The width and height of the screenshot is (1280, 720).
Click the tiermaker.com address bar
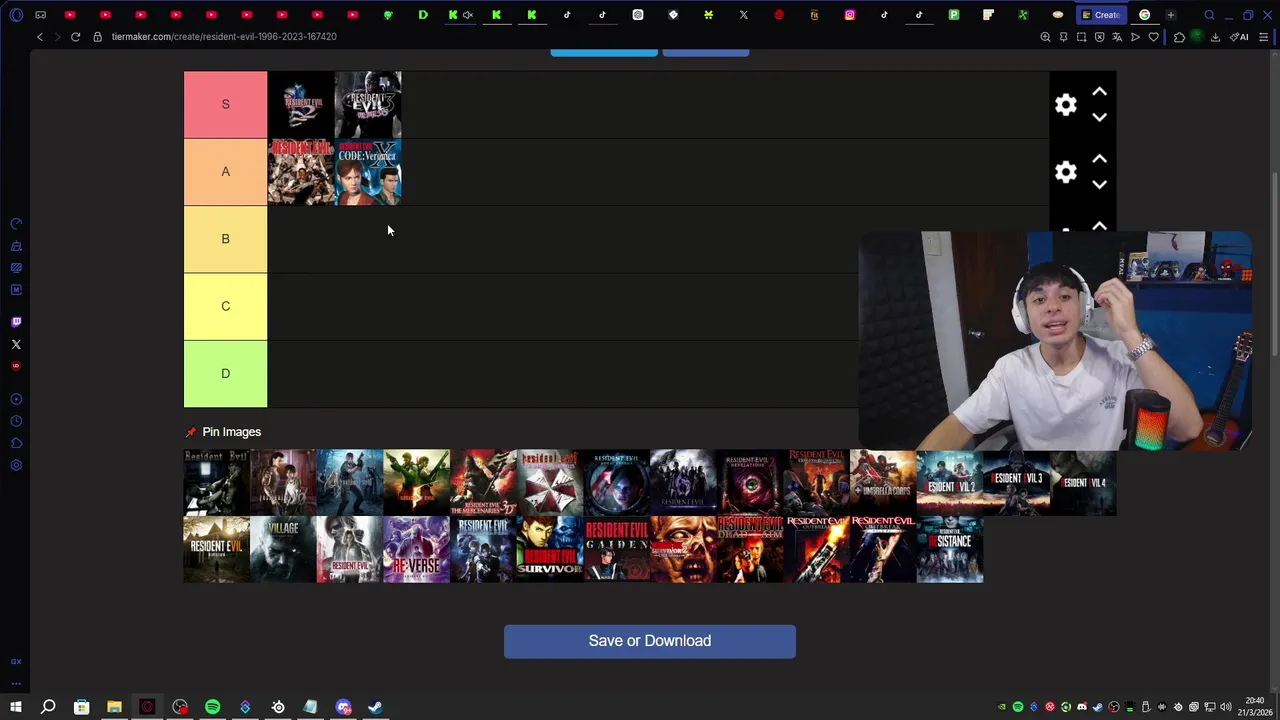tap(224, 37)
